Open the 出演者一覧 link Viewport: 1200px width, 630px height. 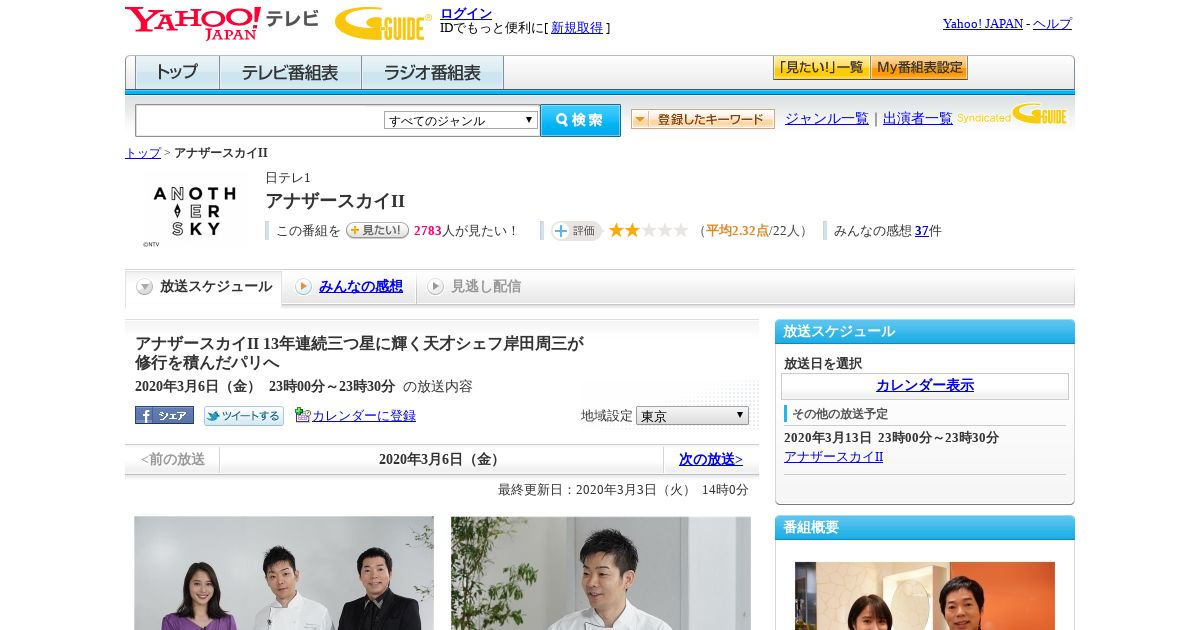917,119
